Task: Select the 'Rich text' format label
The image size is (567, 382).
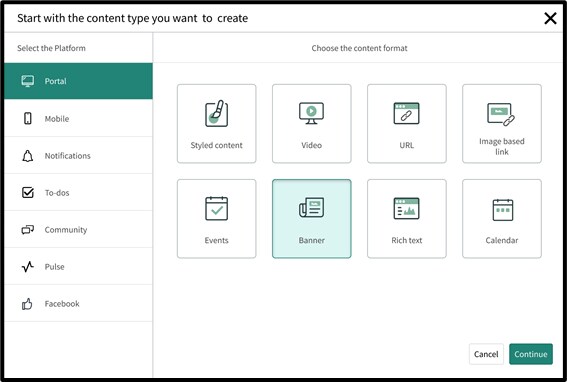Action: [x=406, y=240]
